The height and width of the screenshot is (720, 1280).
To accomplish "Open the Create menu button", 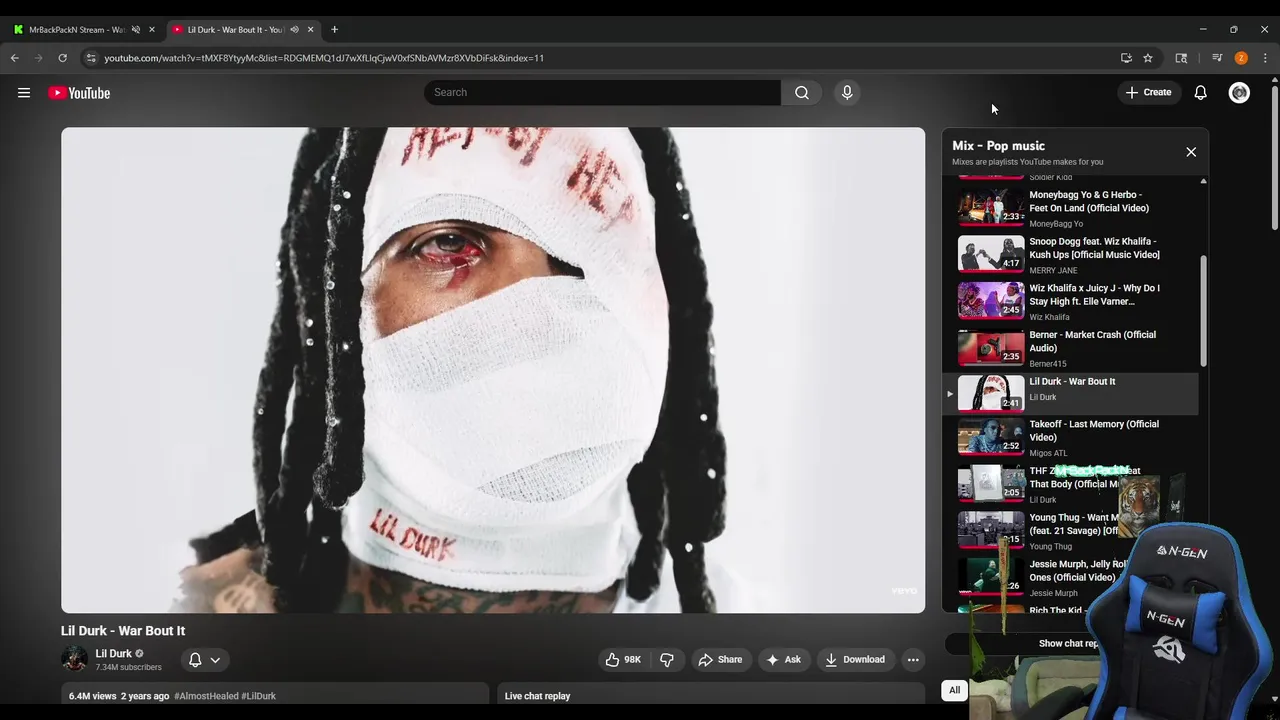I will (1148, 92).
